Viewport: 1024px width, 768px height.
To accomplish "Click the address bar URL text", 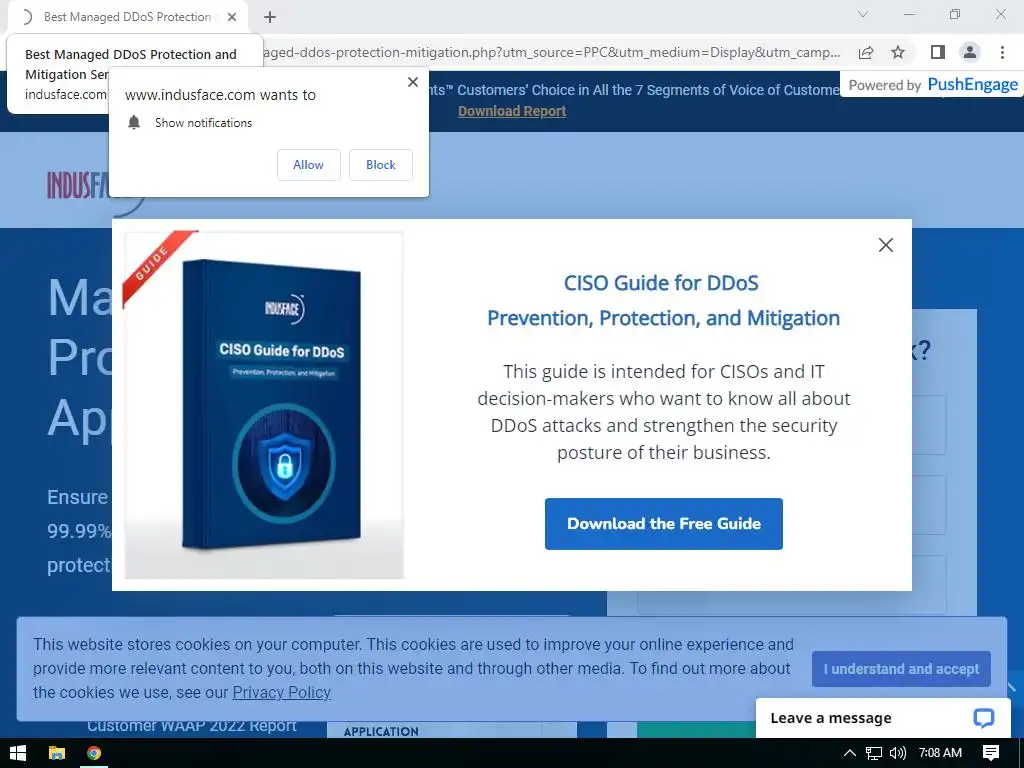I will coord(552,52).
